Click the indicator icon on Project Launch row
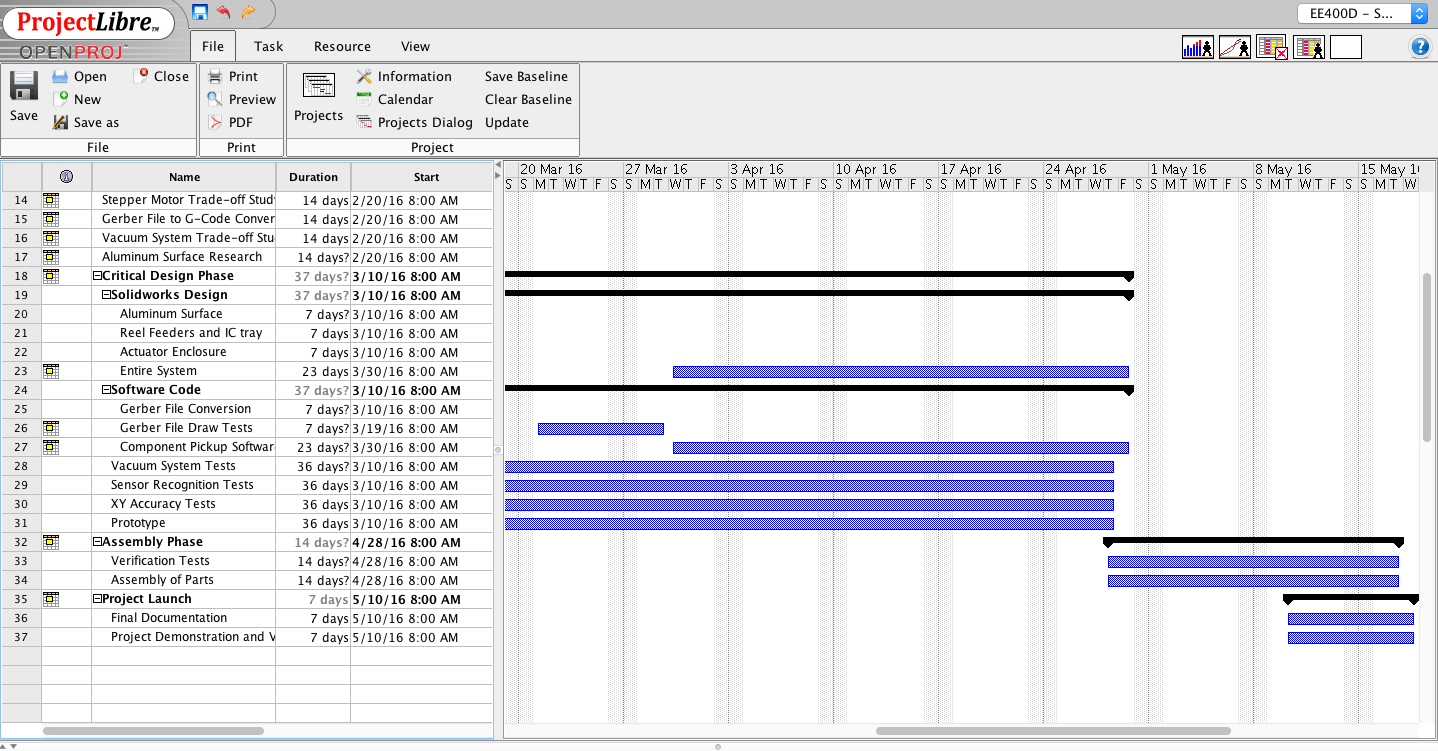The image size is (1438, 751). (x=50, y=599)
